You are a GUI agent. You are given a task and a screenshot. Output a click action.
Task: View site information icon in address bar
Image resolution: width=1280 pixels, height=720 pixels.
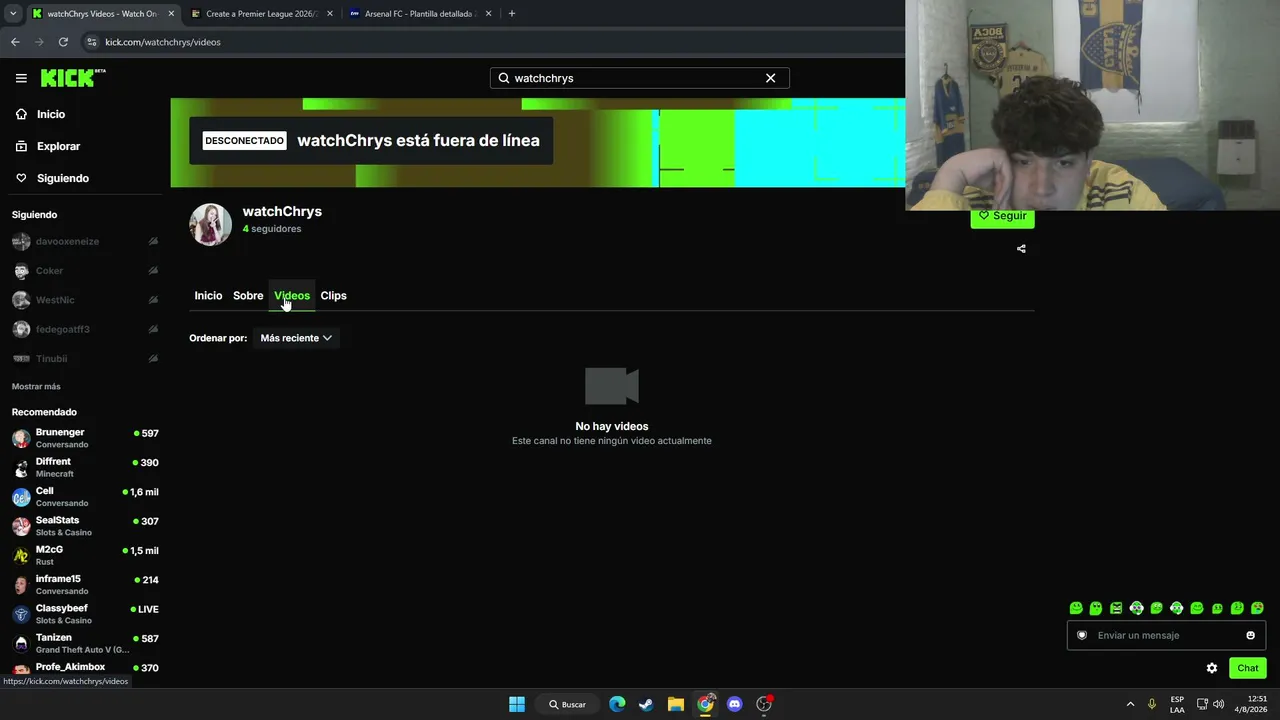[x=92, y=42]
